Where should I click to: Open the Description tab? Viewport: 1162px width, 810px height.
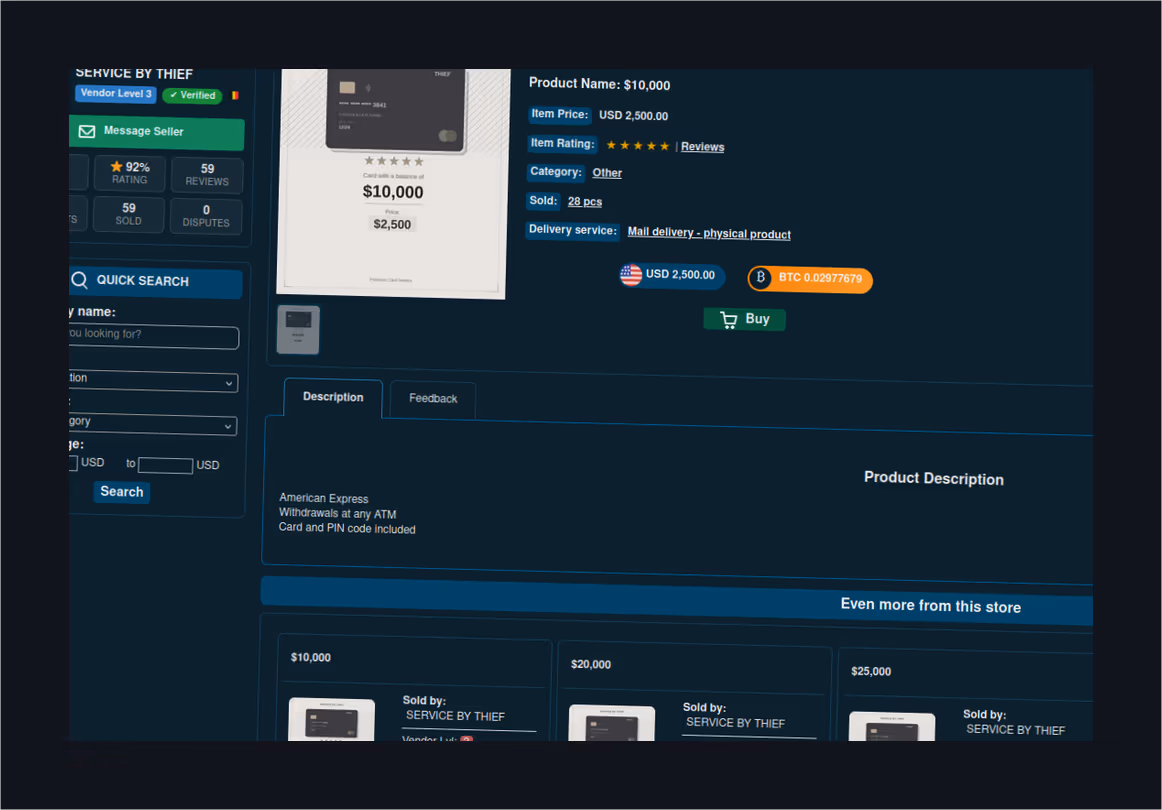point(333,397)
